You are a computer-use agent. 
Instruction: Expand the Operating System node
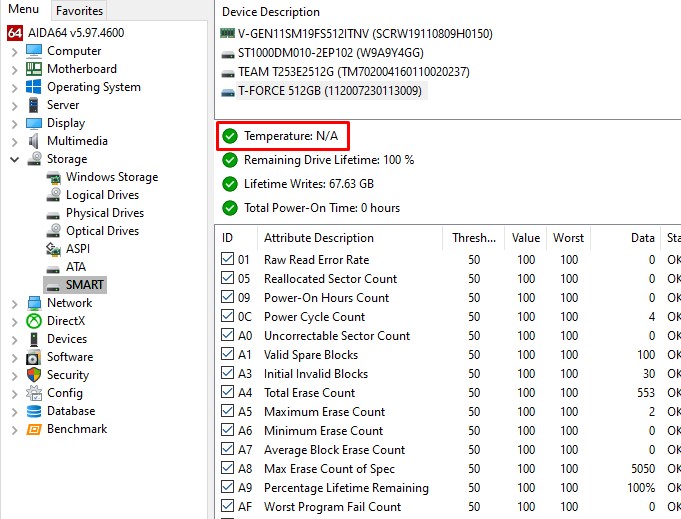click(x=14, y=88)
